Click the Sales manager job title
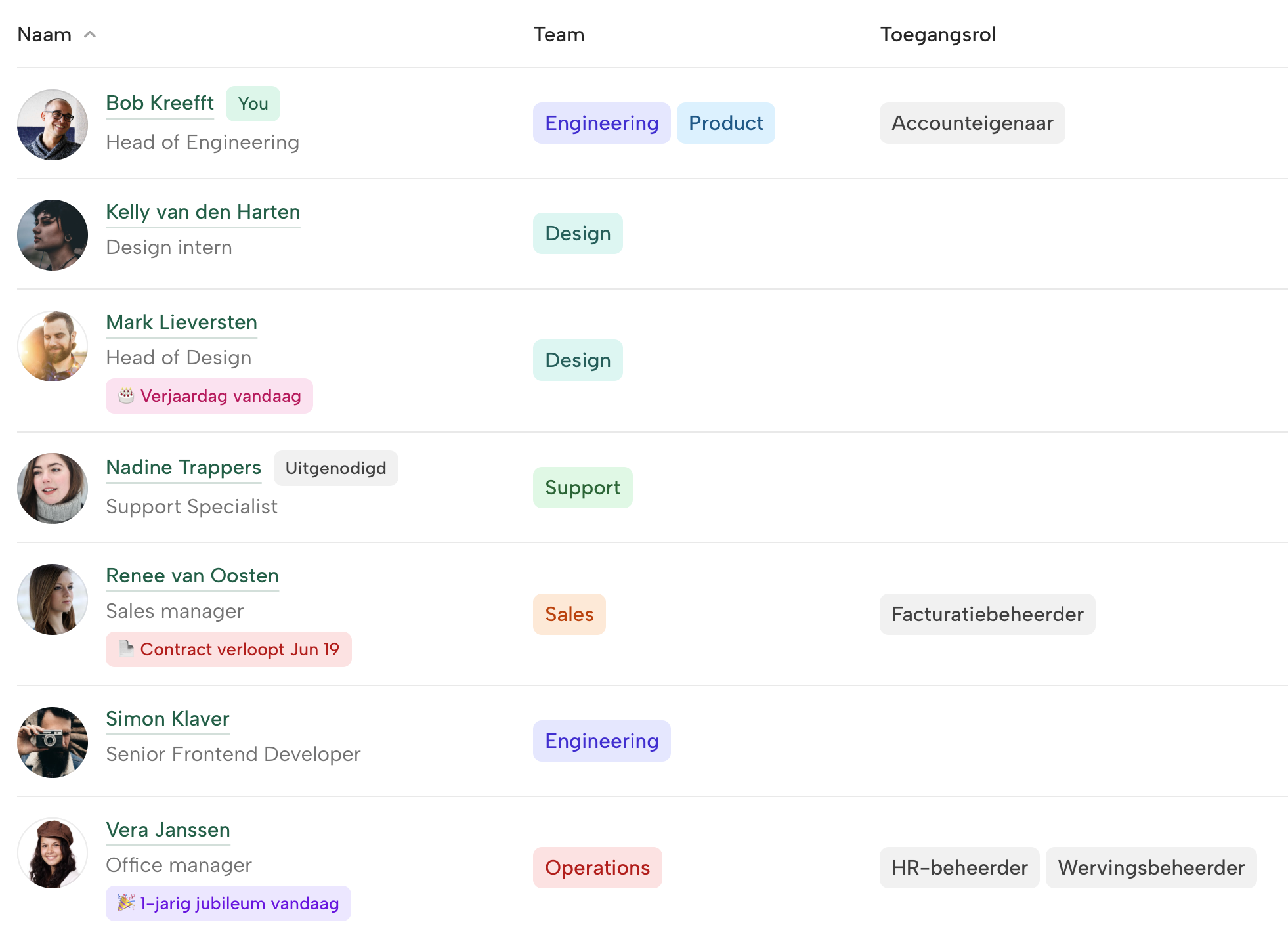 [175, 611]
